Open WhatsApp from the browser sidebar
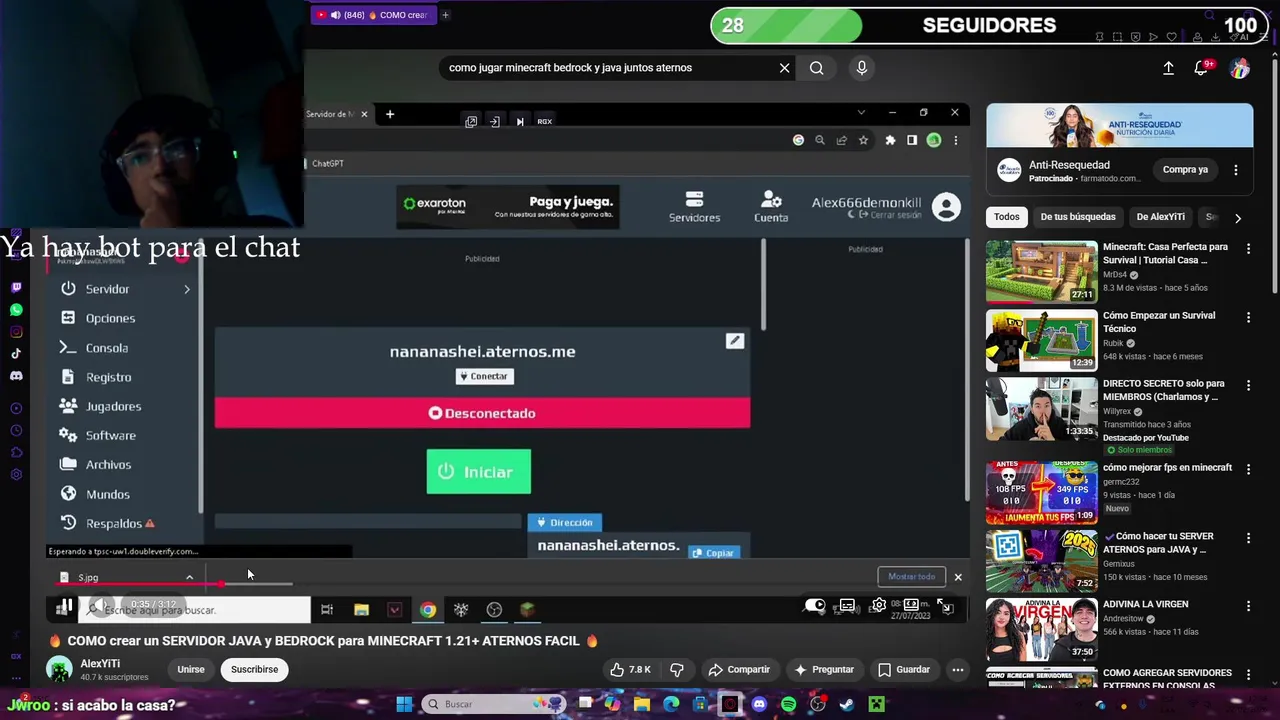Image resolution: width=1280 pixels, height=720 pixels. (x=16, y=310)
